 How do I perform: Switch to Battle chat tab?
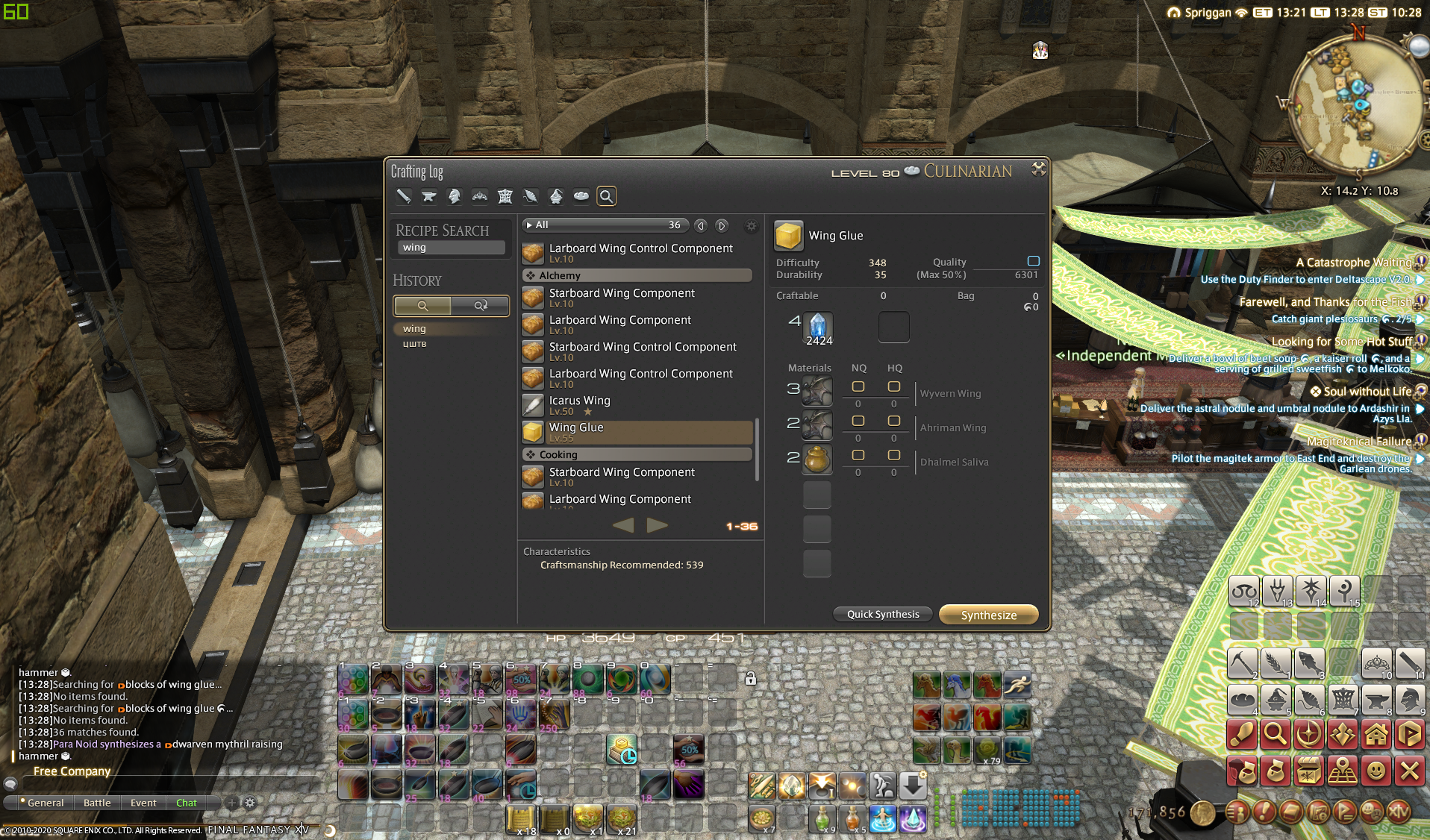pos(97,803)
